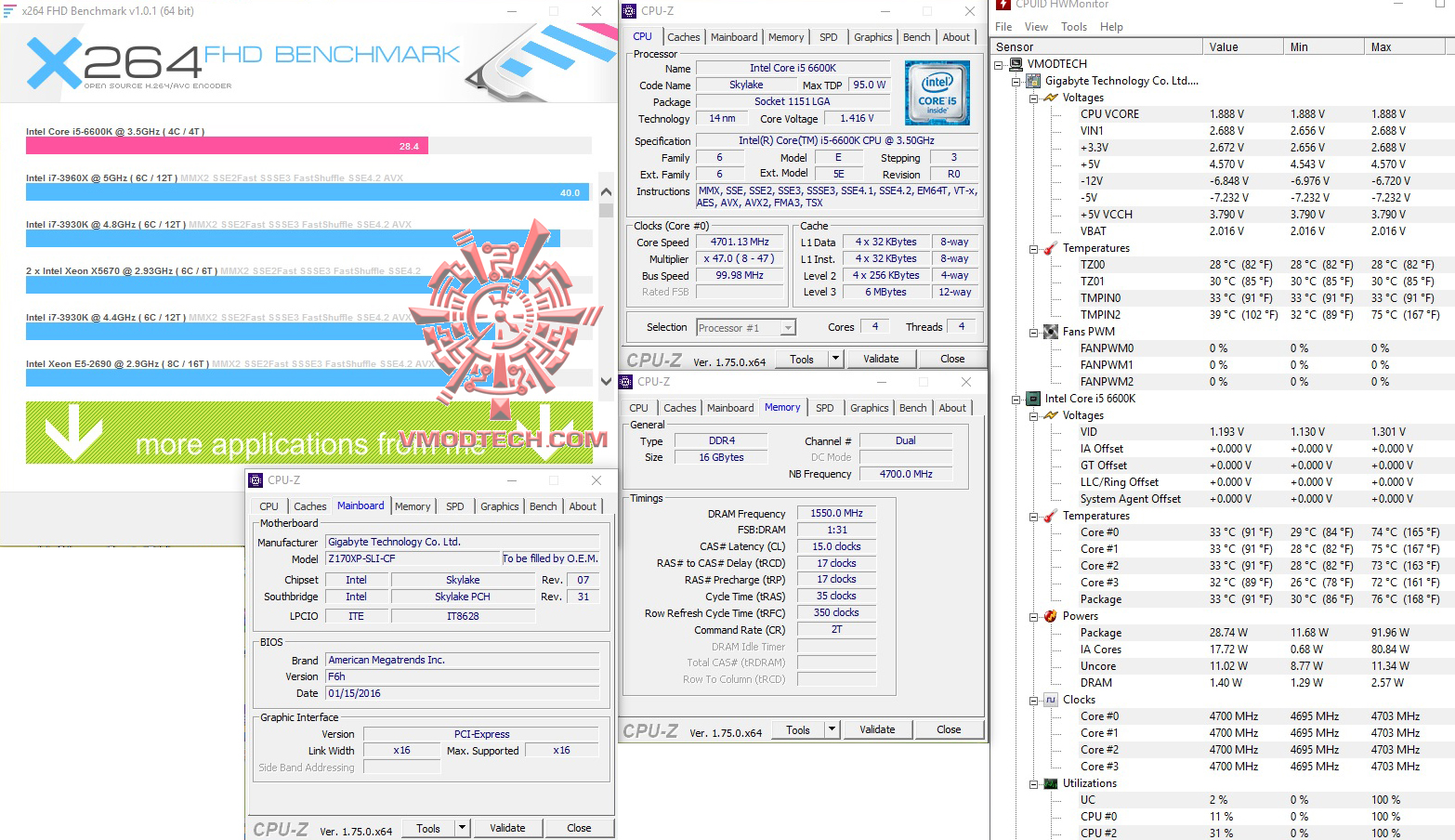Click the Min column header in HWMonitor
The width and height of the screenshot is (1455, 840).
click(x=1323, y=46)
